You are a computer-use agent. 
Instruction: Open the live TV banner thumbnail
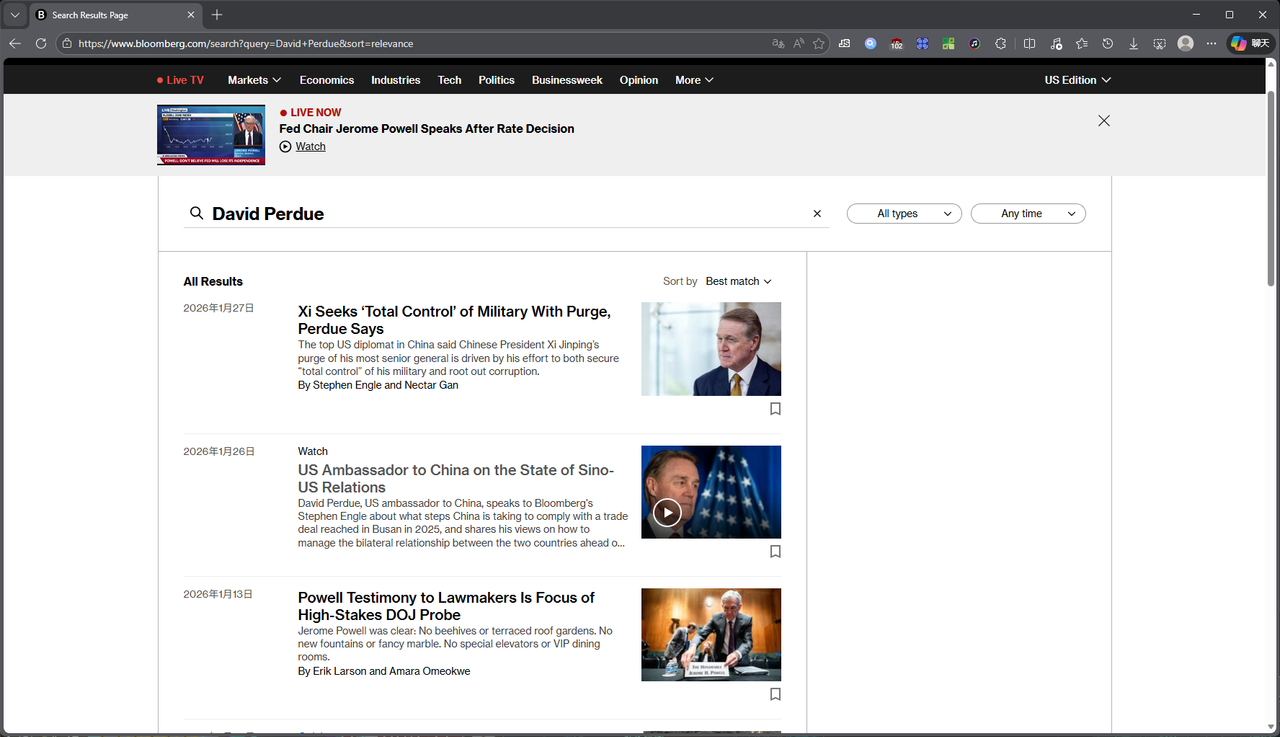pos(211,135)
